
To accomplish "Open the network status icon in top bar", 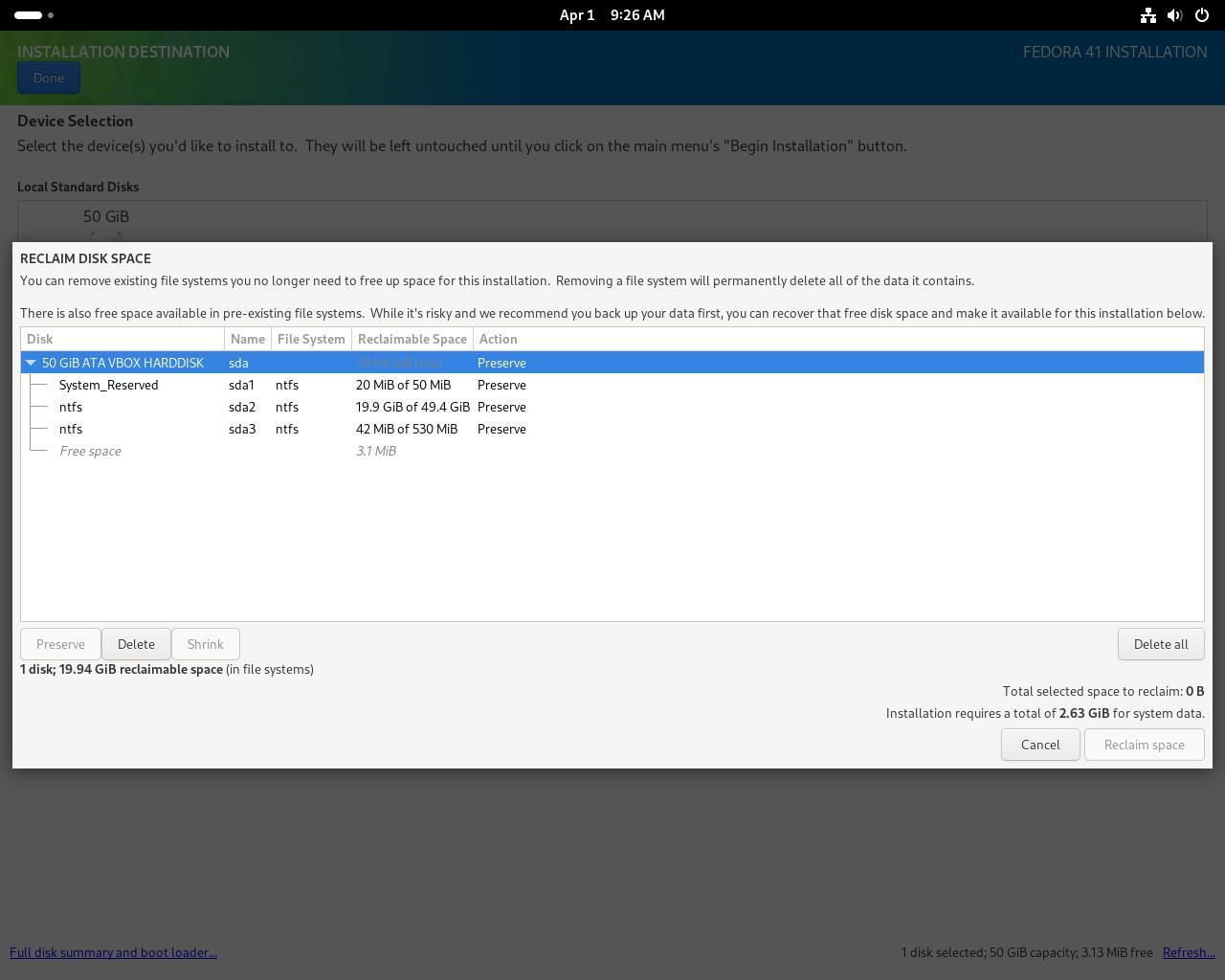I will coord(1147,15).
